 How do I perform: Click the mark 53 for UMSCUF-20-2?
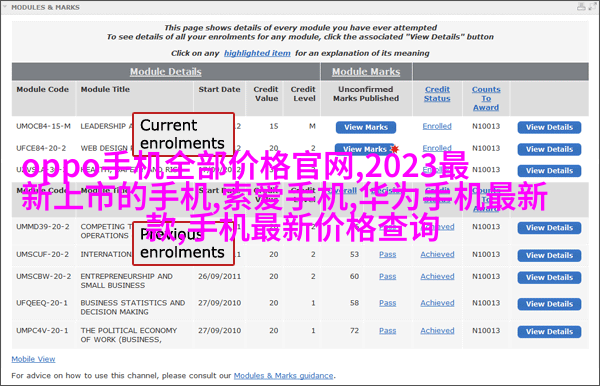pos(354,254)
